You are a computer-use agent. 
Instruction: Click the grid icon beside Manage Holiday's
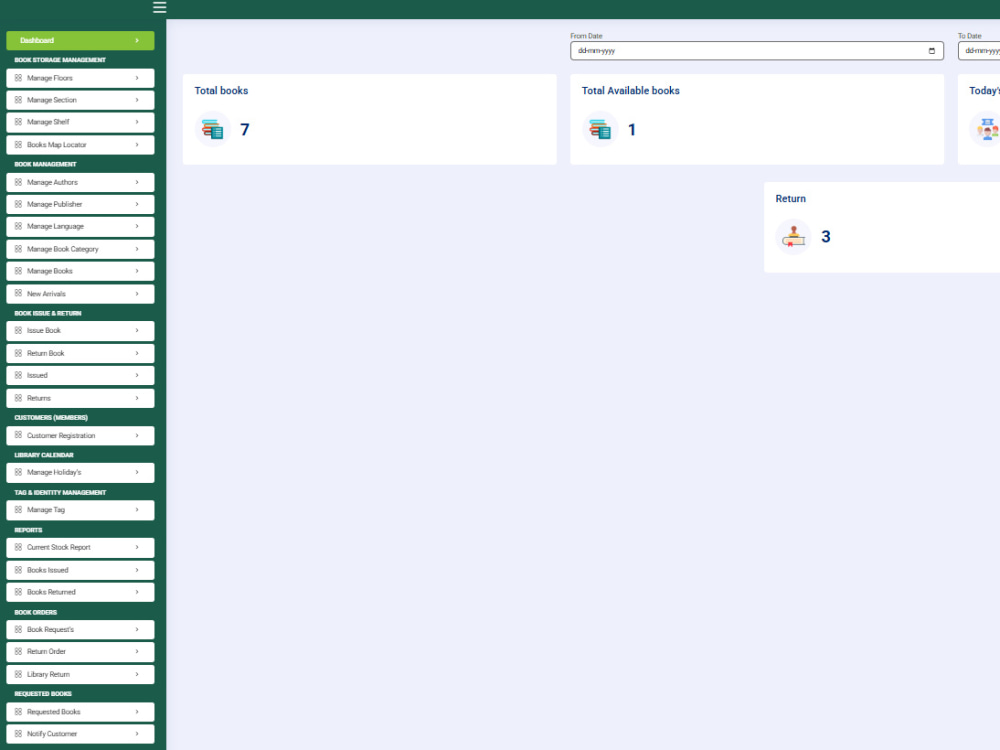[18, 472]
